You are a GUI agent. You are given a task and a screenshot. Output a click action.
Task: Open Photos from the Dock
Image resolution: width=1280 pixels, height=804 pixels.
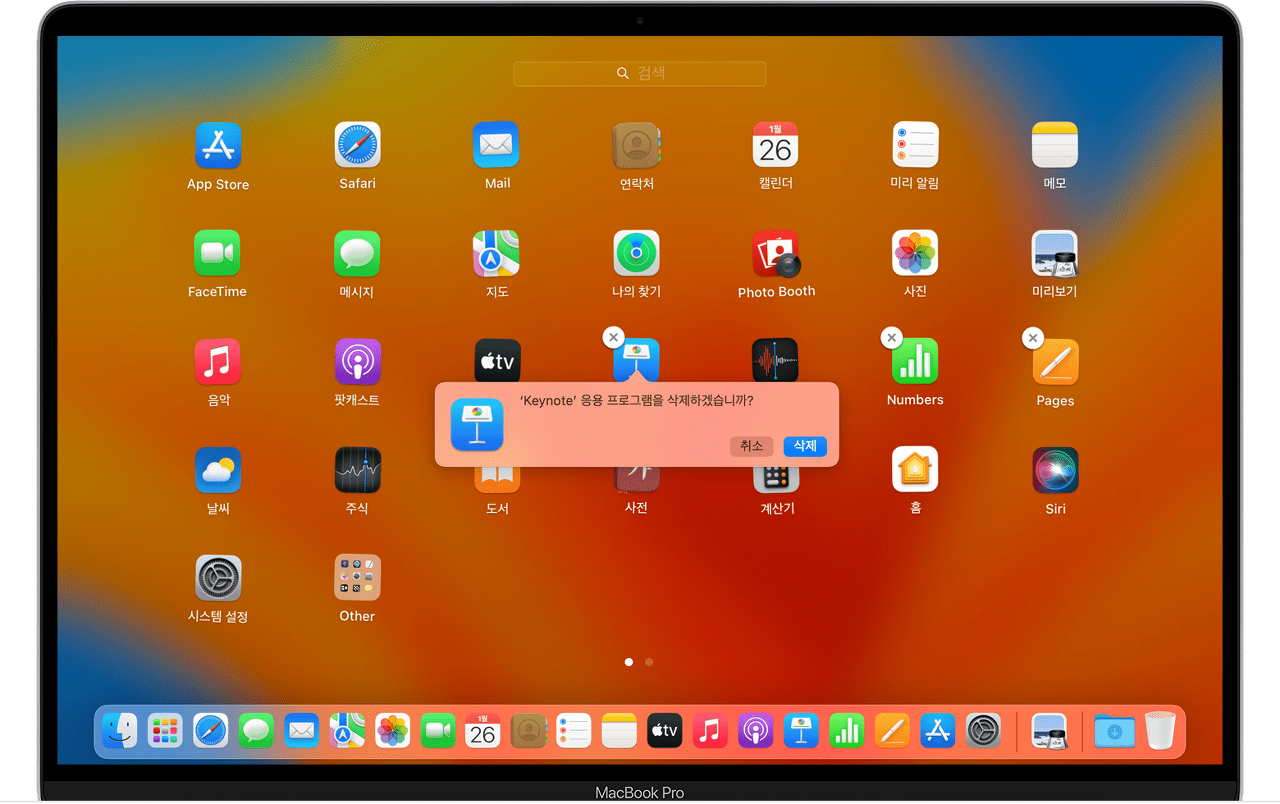pos(392,730)
